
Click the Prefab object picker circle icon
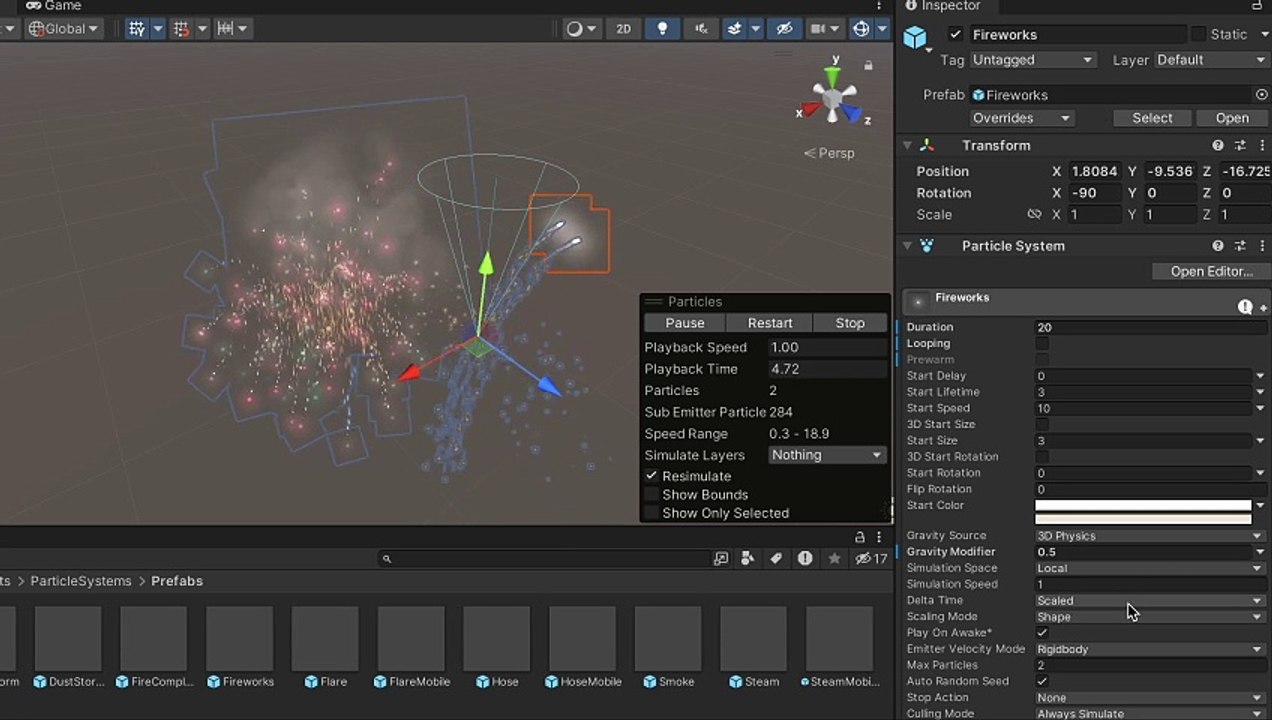point(1261,95)
